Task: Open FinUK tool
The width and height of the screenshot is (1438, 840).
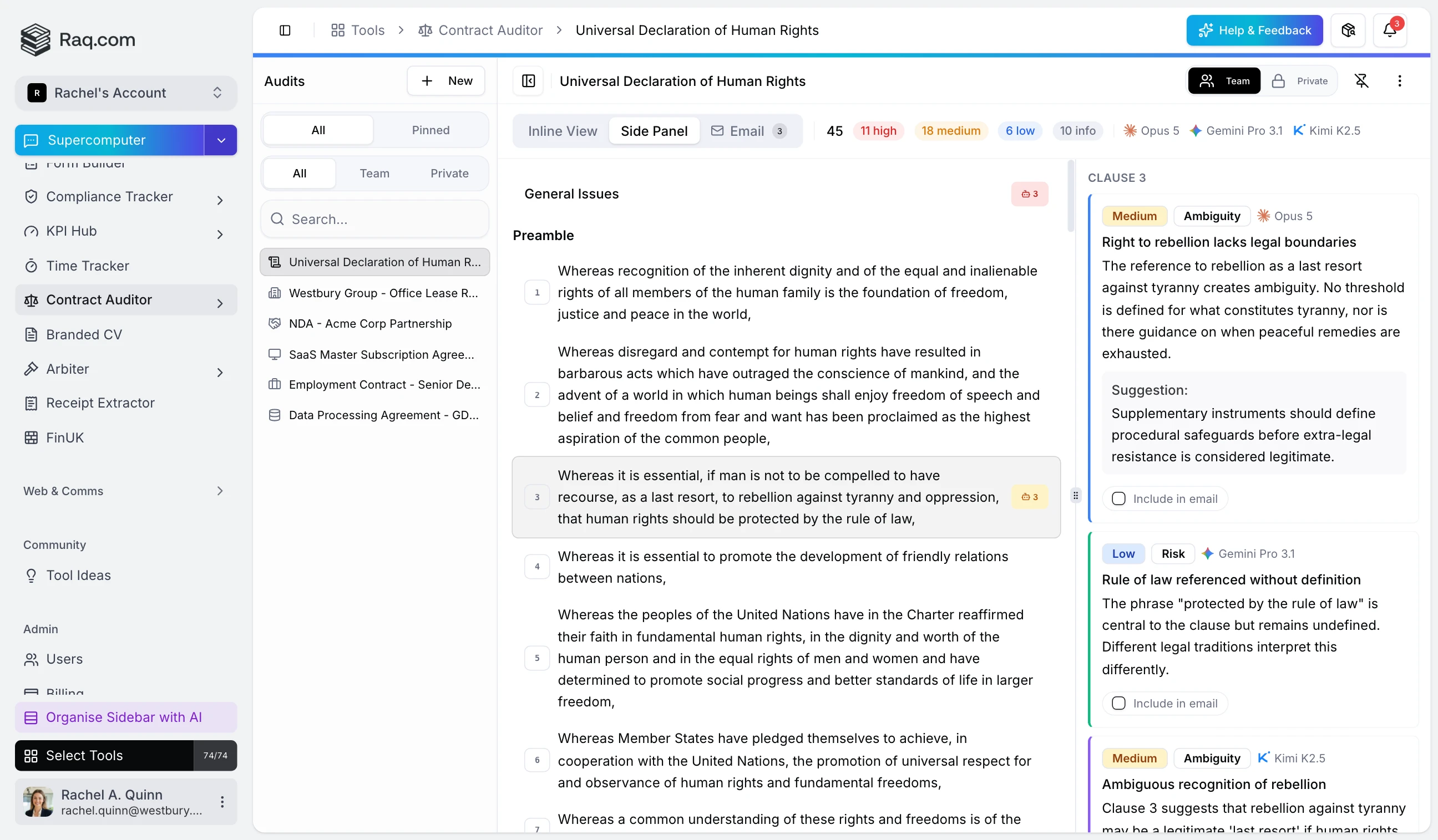Action: (65, 437)
